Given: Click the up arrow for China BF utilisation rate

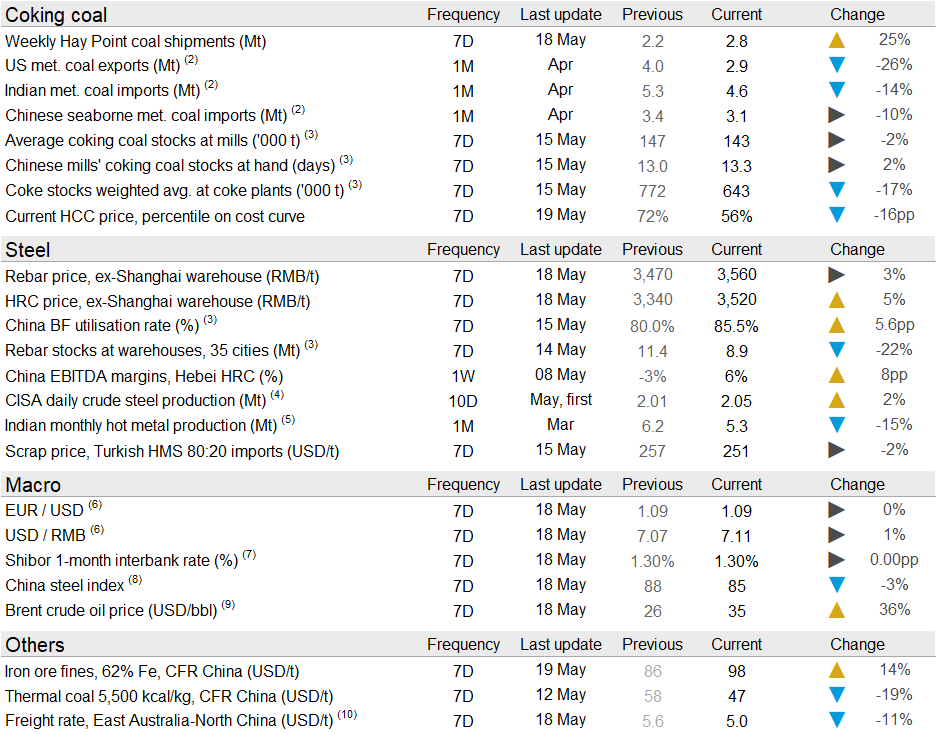Looking at the screenshot, I should point(837,325).
